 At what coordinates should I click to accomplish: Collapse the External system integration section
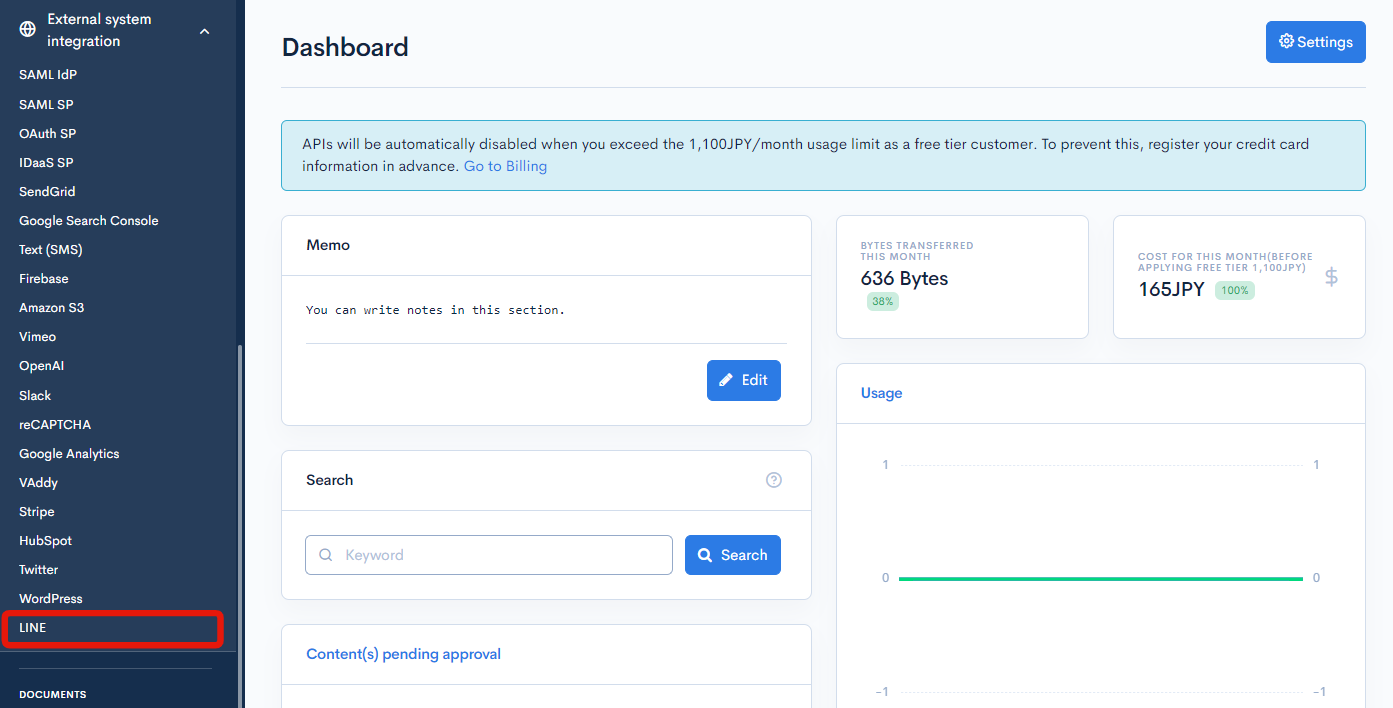[x=204, y=31]
